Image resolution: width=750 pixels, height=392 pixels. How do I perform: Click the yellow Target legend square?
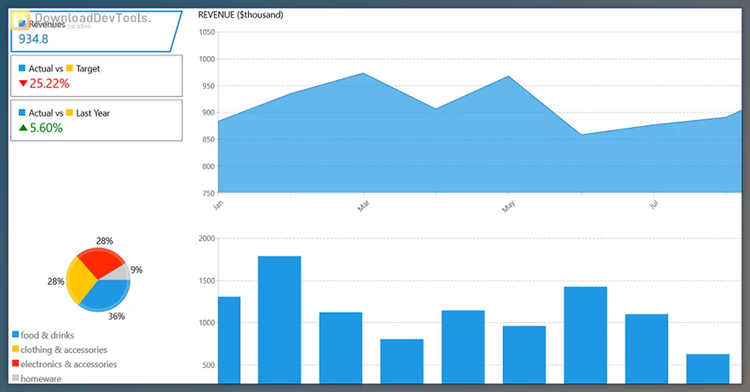point(69,68)
